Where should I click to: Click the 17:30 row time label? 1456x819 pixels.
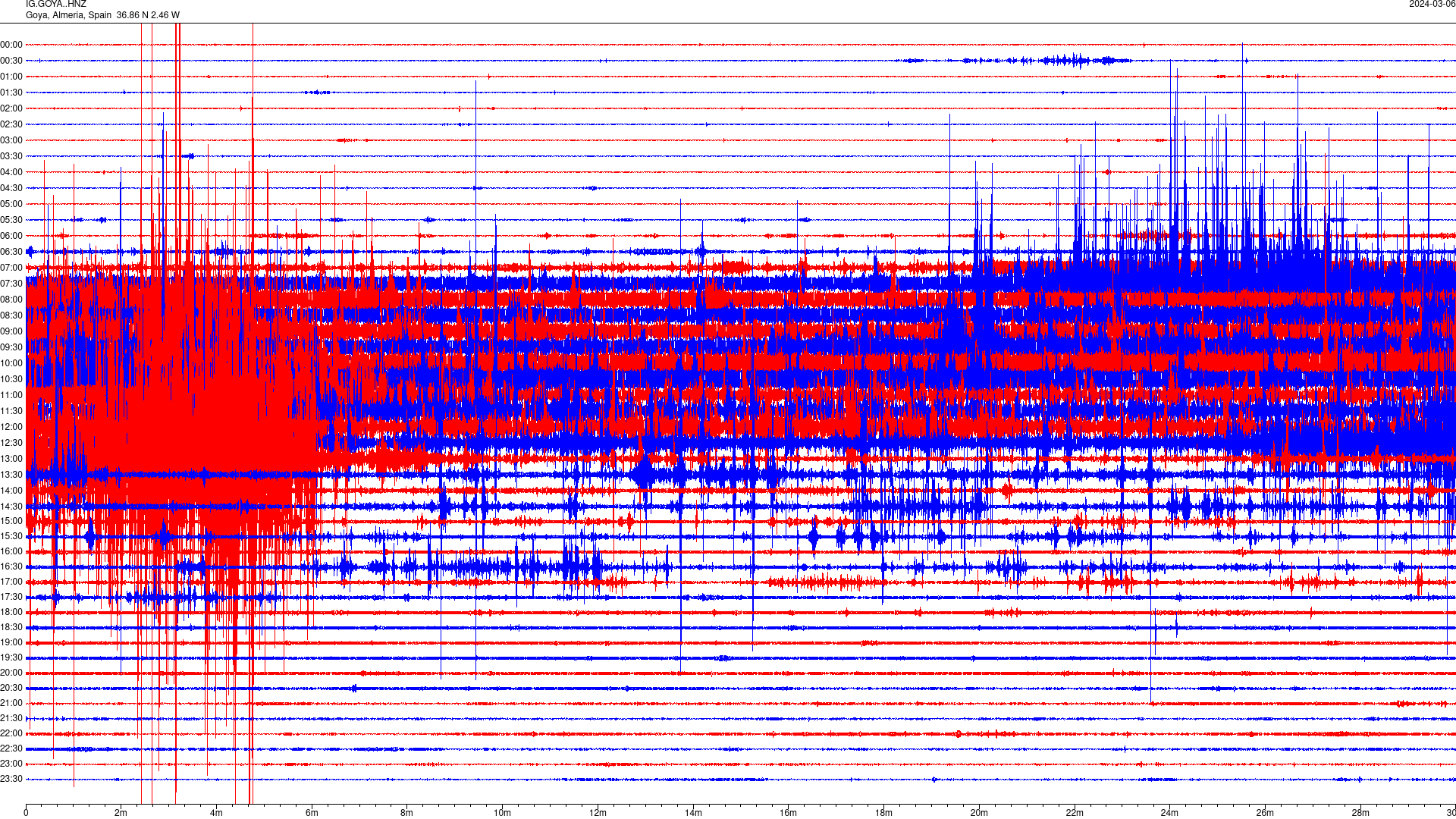[x=11, y=597]
